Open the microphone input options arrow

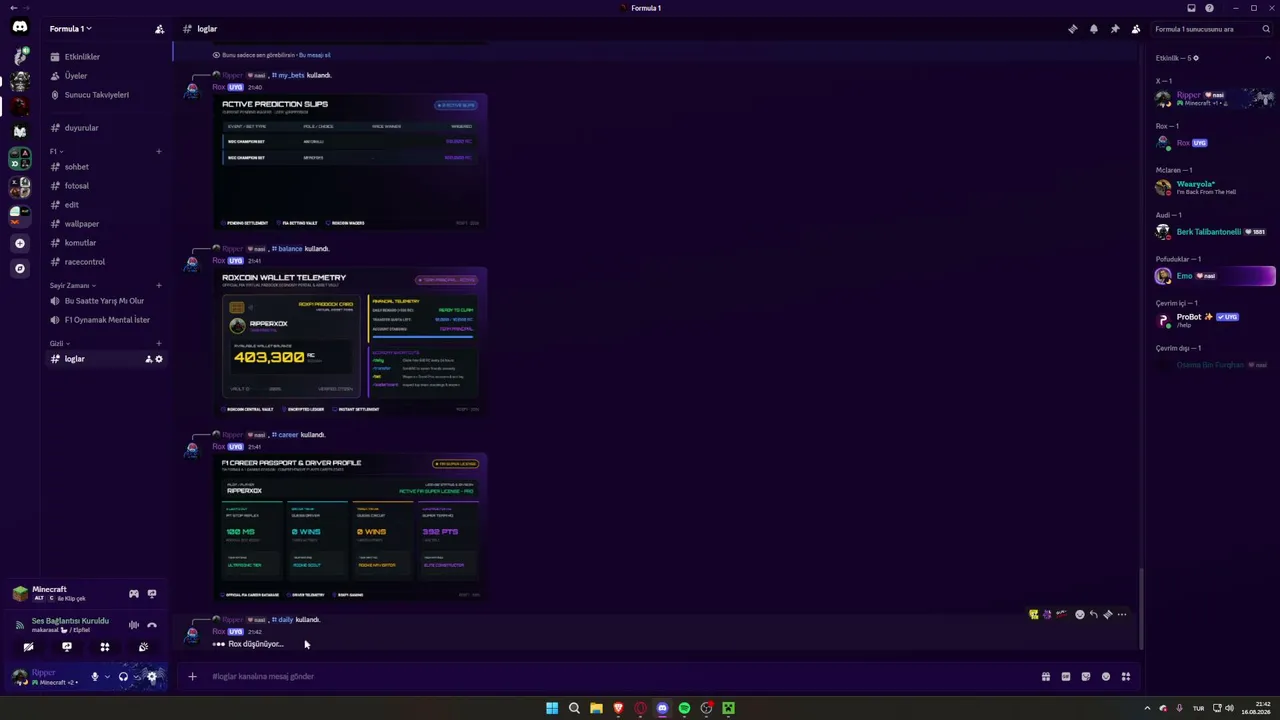(107, 677)
